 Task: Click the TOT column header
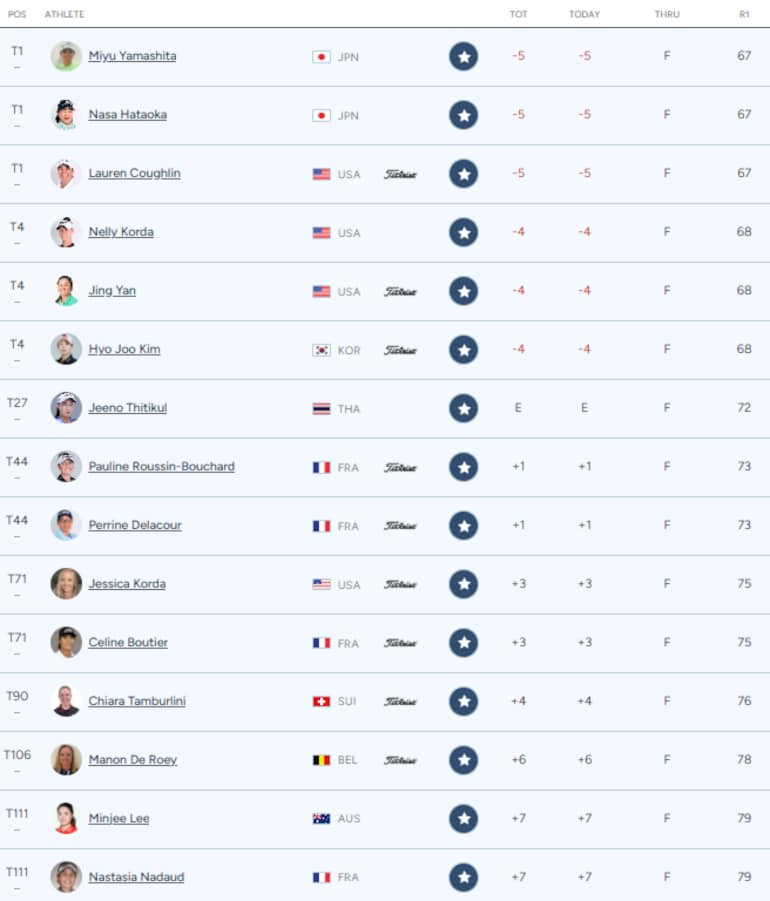click(x=518, y=14)
